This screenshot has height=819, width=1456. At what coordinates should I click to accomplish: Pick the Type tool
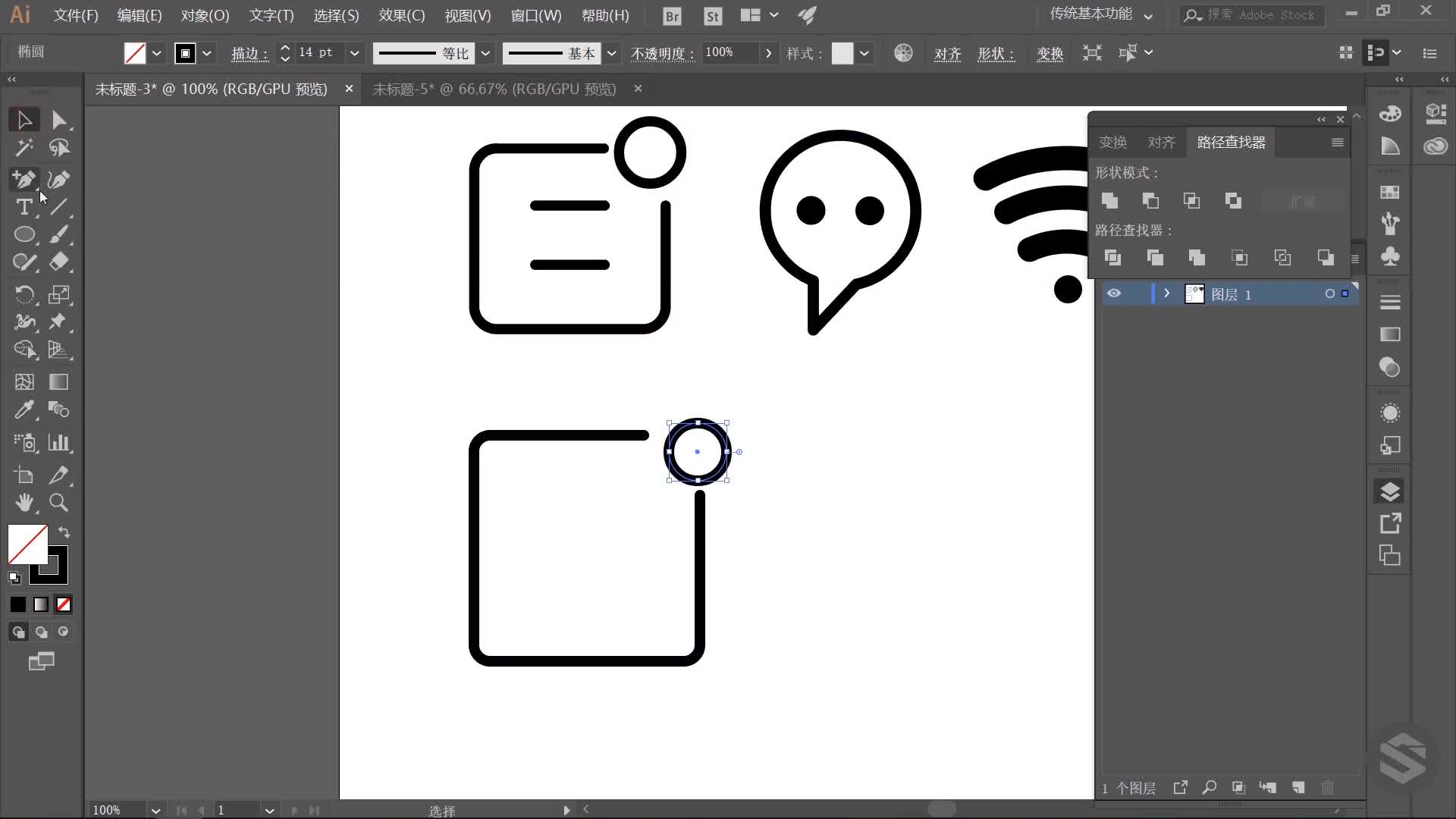click(24, 206)
